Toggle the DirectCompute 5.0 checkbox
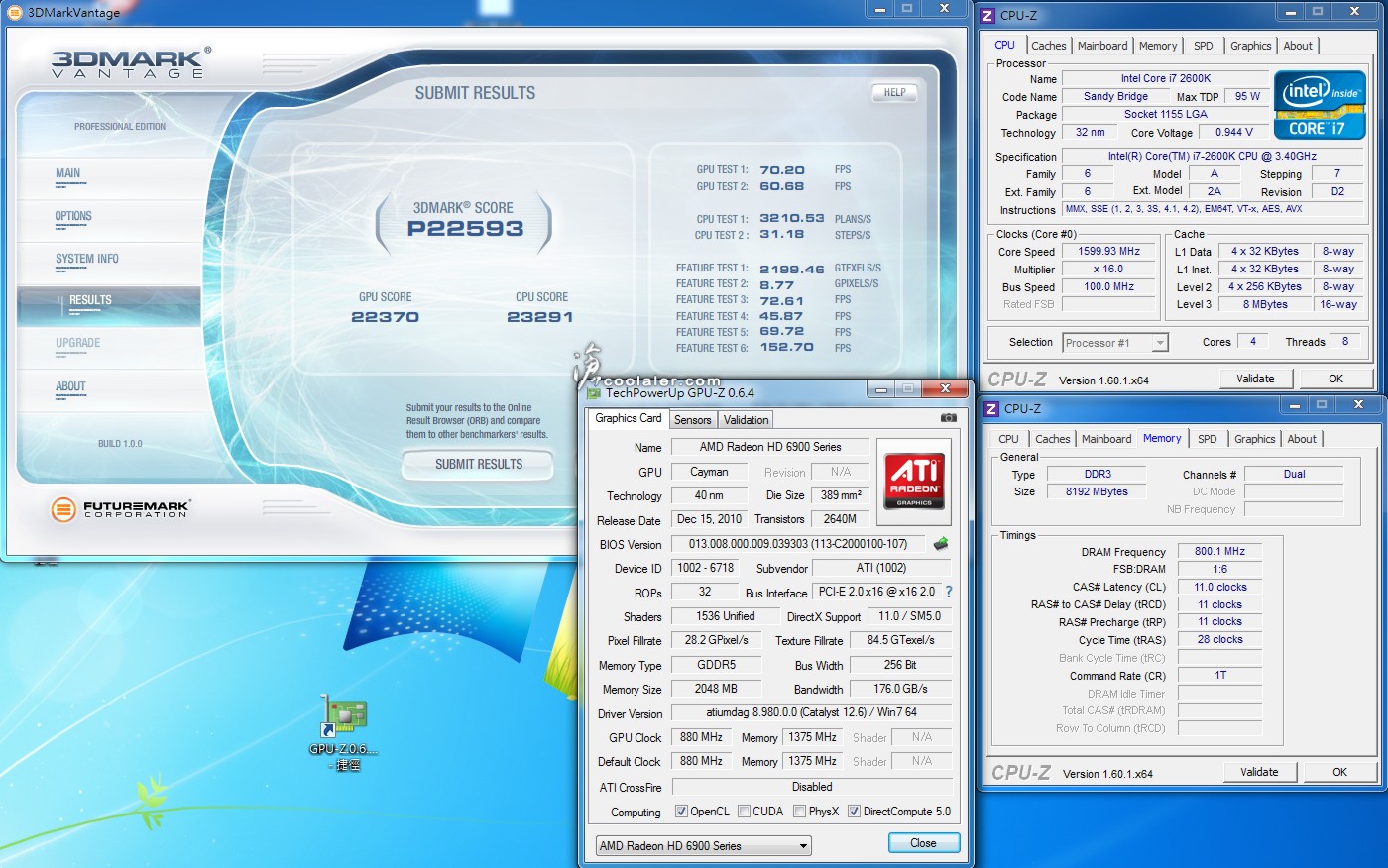The height and width of the screenshot is (868, 1388). [854, 812]
